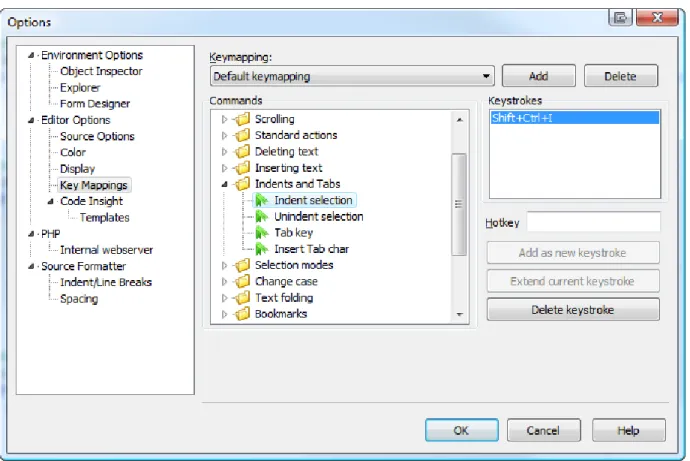Image resolution: width=690 pixels, height=461 pixels.
Task: Select Form Designer in options tree
Action: point(95,104)
